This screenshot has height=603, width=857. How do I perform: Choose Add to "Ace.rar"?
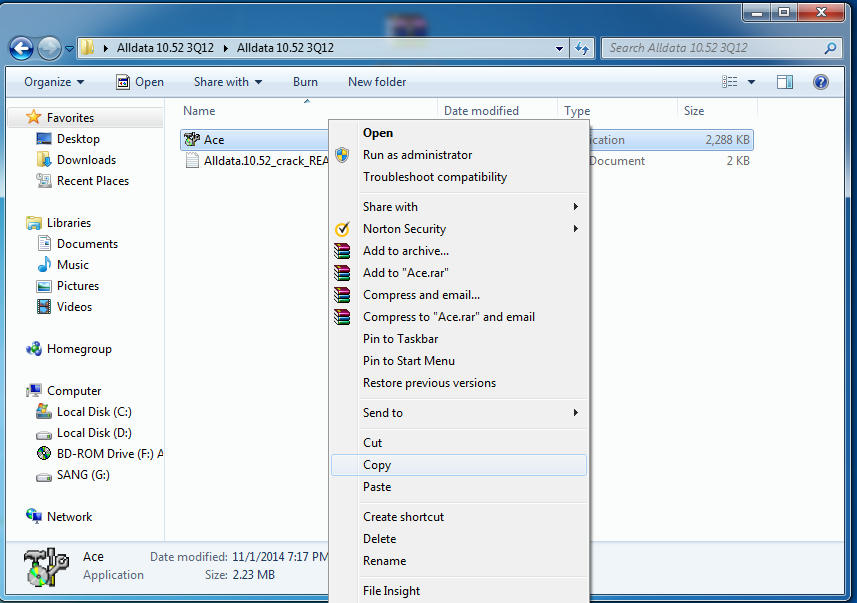(458, 273)
